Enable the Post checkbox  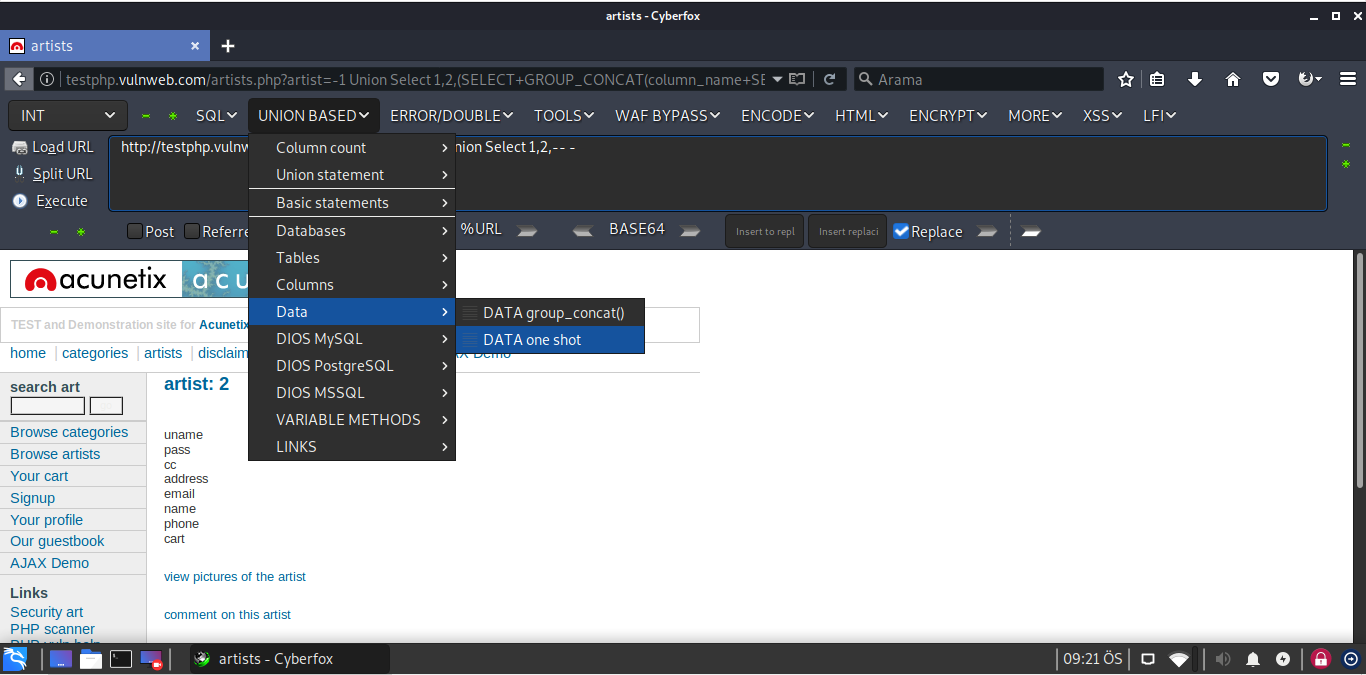pyautogui.click(x=135, y=232)
